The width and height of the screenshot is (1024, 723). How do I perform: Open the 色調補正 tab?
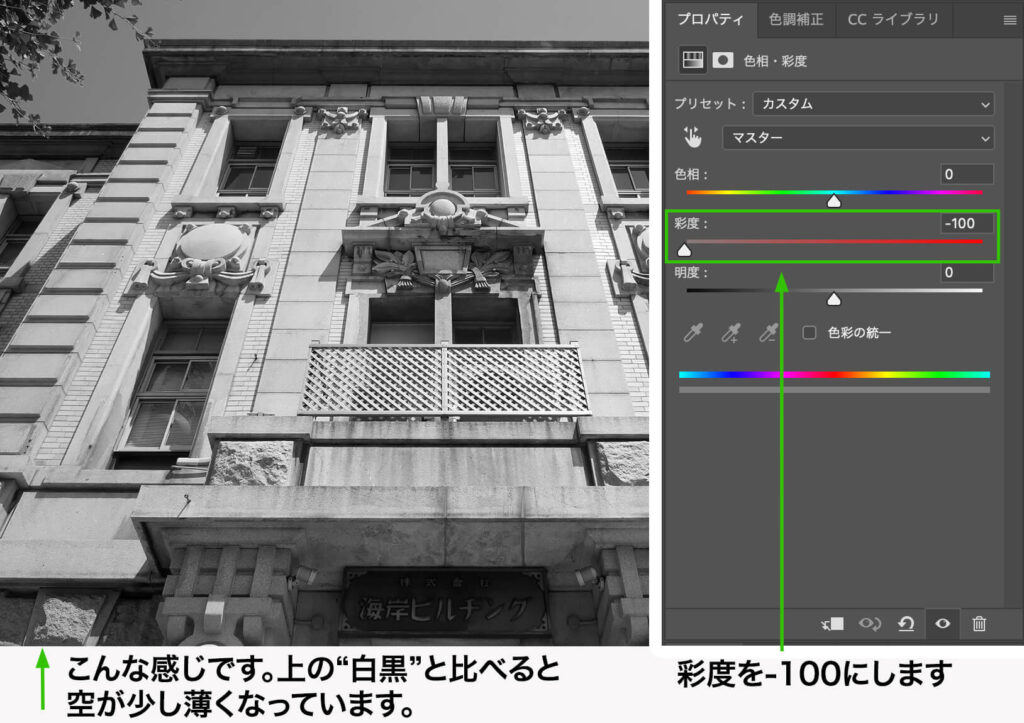click(796, 20)
